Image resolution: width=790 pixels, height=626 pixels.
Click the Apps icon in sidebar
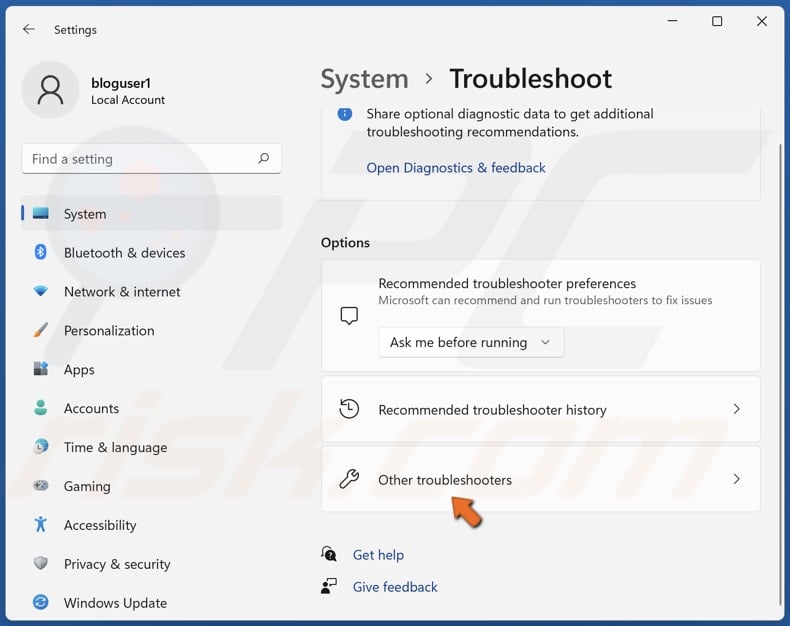[x=40, y=369]
